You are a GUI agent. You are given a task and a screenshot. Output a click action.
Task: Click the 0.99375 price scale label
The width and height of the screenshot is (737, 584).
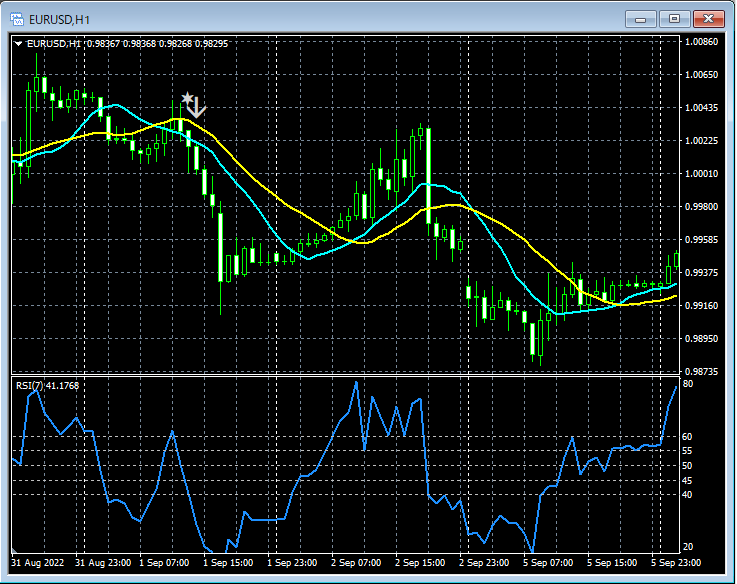pyautogui.click(x=701, y=273)
